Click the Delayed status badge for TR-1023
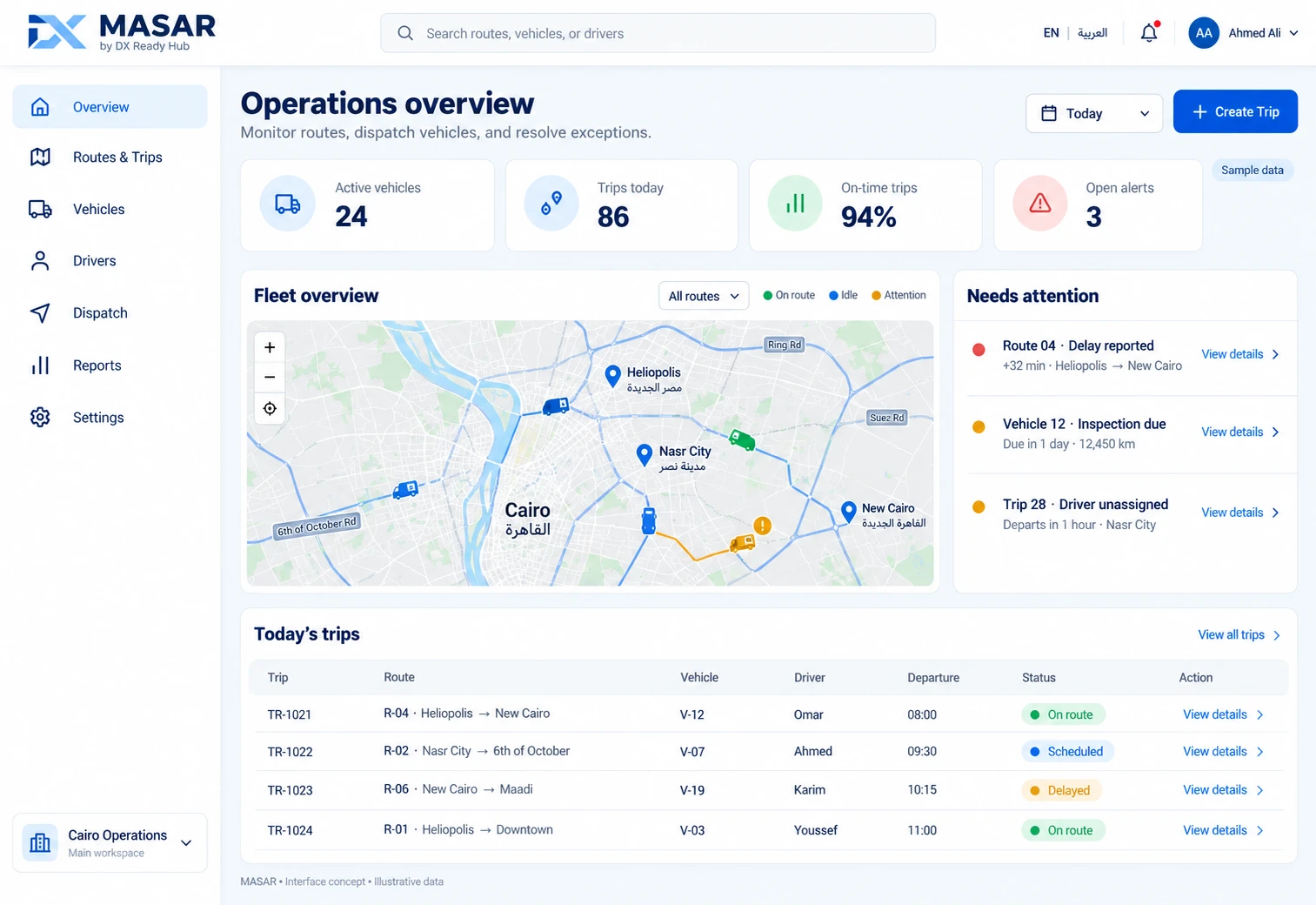The image size is (1316, 905). tap(1061, 790)
